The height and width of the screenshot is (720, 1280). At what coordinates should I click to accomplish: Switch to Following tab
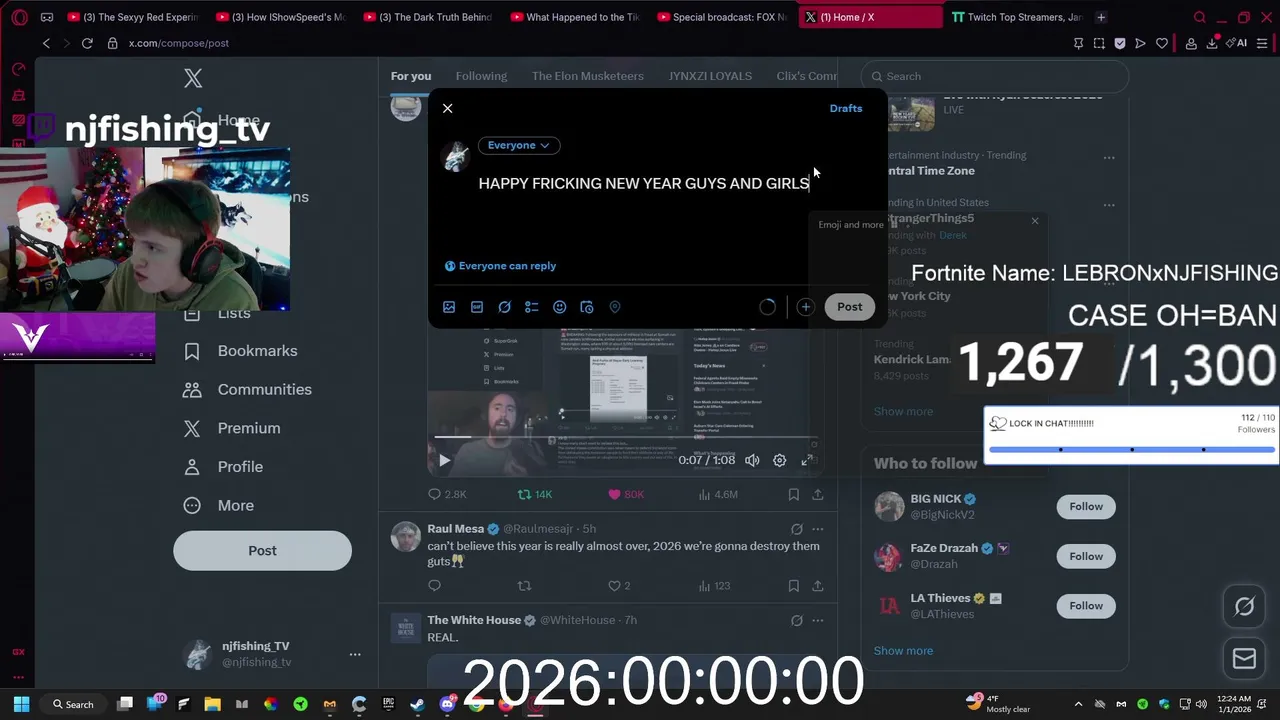click(481, 76)
